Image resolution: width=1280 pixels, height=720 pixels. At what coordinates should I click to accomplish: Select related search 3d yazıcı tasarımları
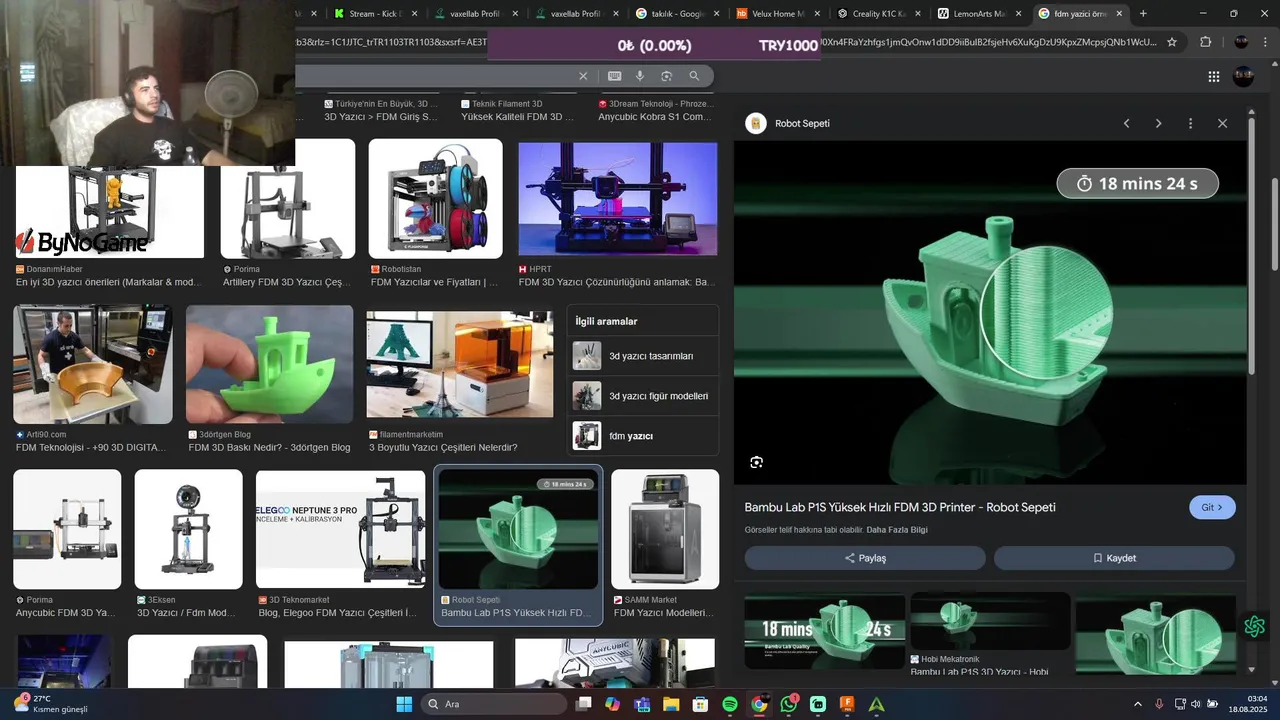(x=643, y=356)
